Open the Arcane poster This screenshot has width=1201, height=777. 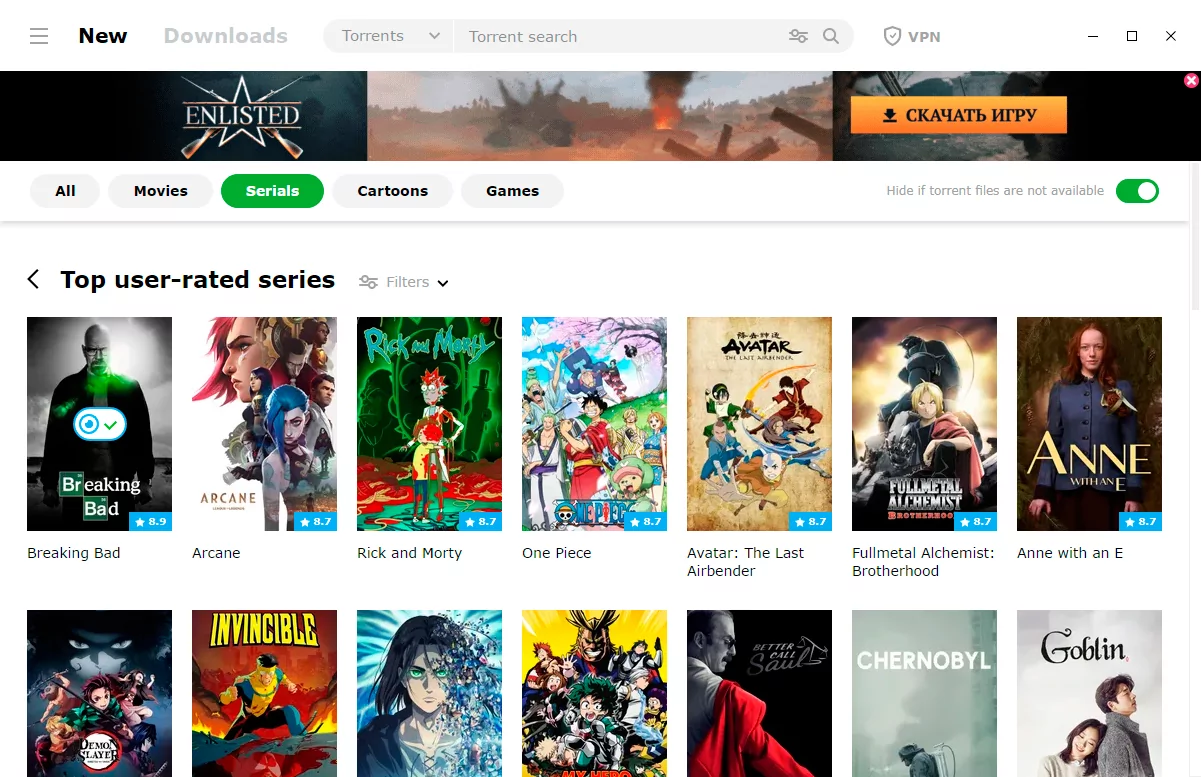264,424
